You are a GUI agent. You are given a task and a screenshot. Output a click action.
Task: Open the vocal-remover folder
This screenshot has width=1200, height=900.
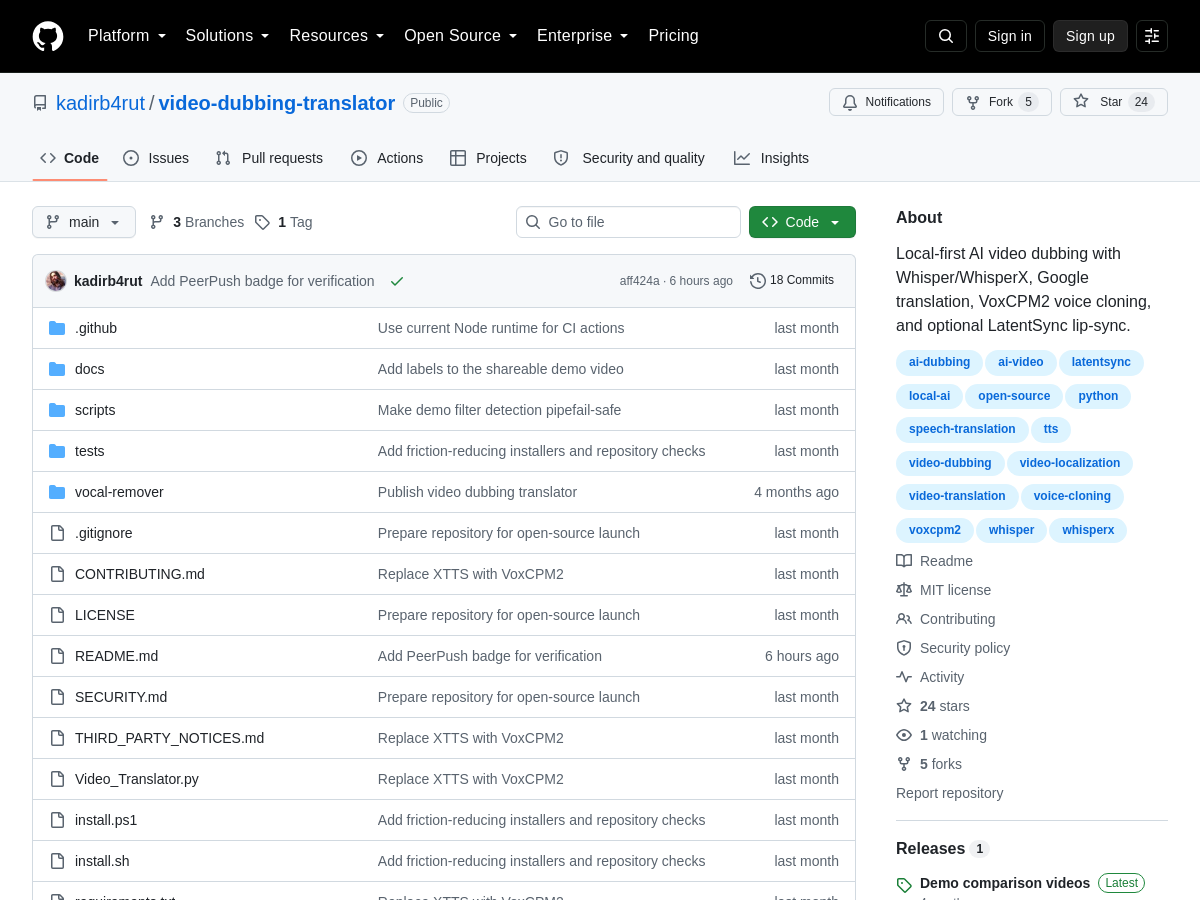[119, 492]
